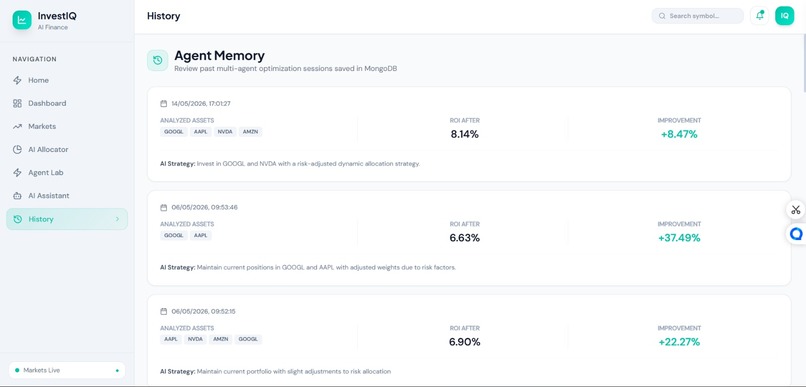This screenshot has width=806, height=387.
Task: Click AAPL tag in 09:53:46 session
Action: click(x=200, y=235)
